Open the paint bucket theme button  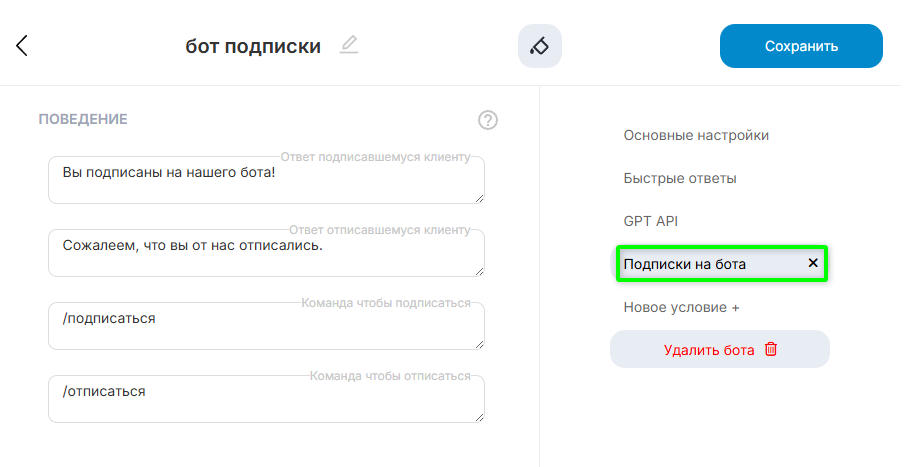click(x=540, y=46)
